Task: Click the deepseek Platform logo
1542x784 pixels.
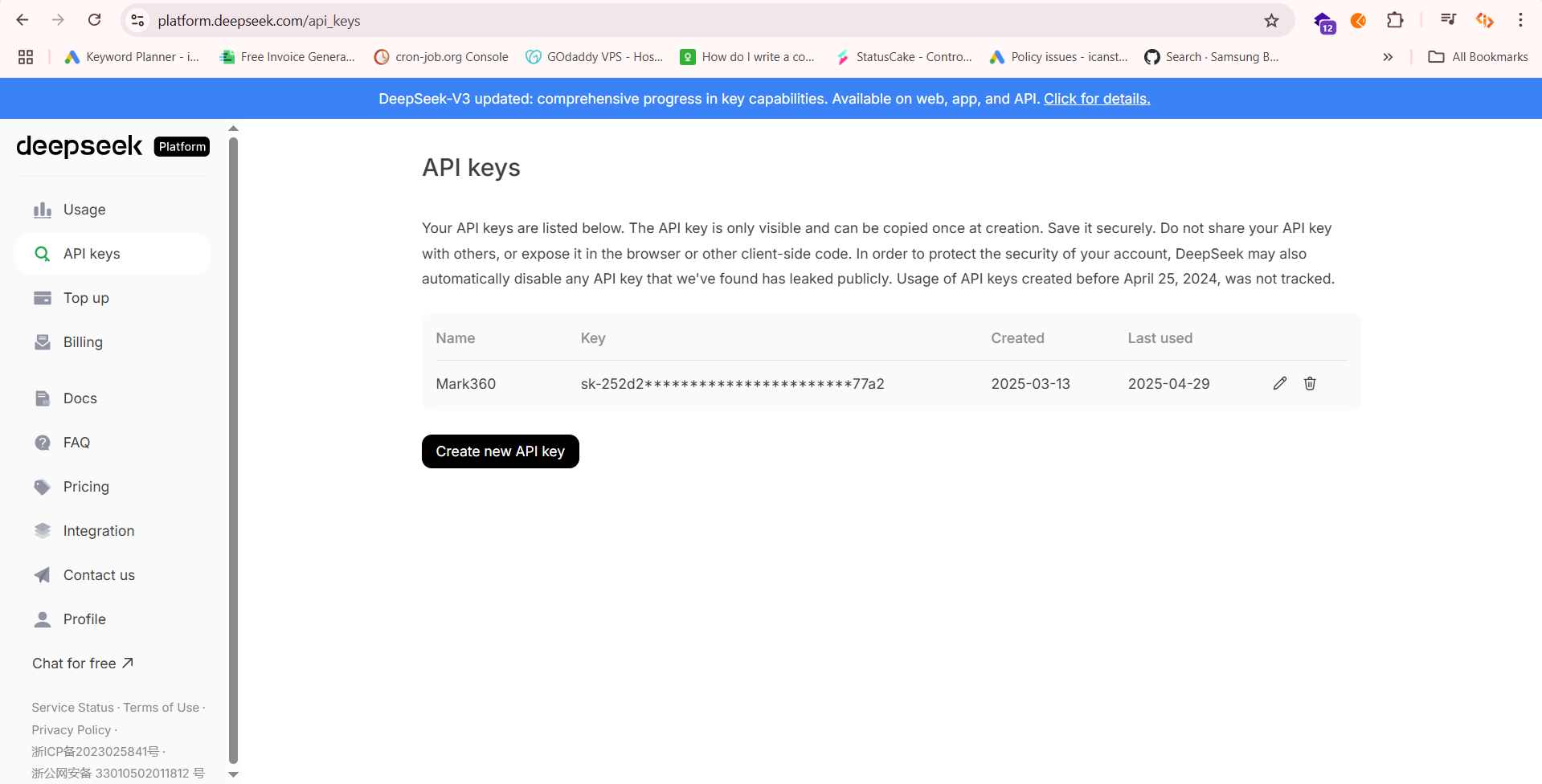Action: (x=112, y=146)
